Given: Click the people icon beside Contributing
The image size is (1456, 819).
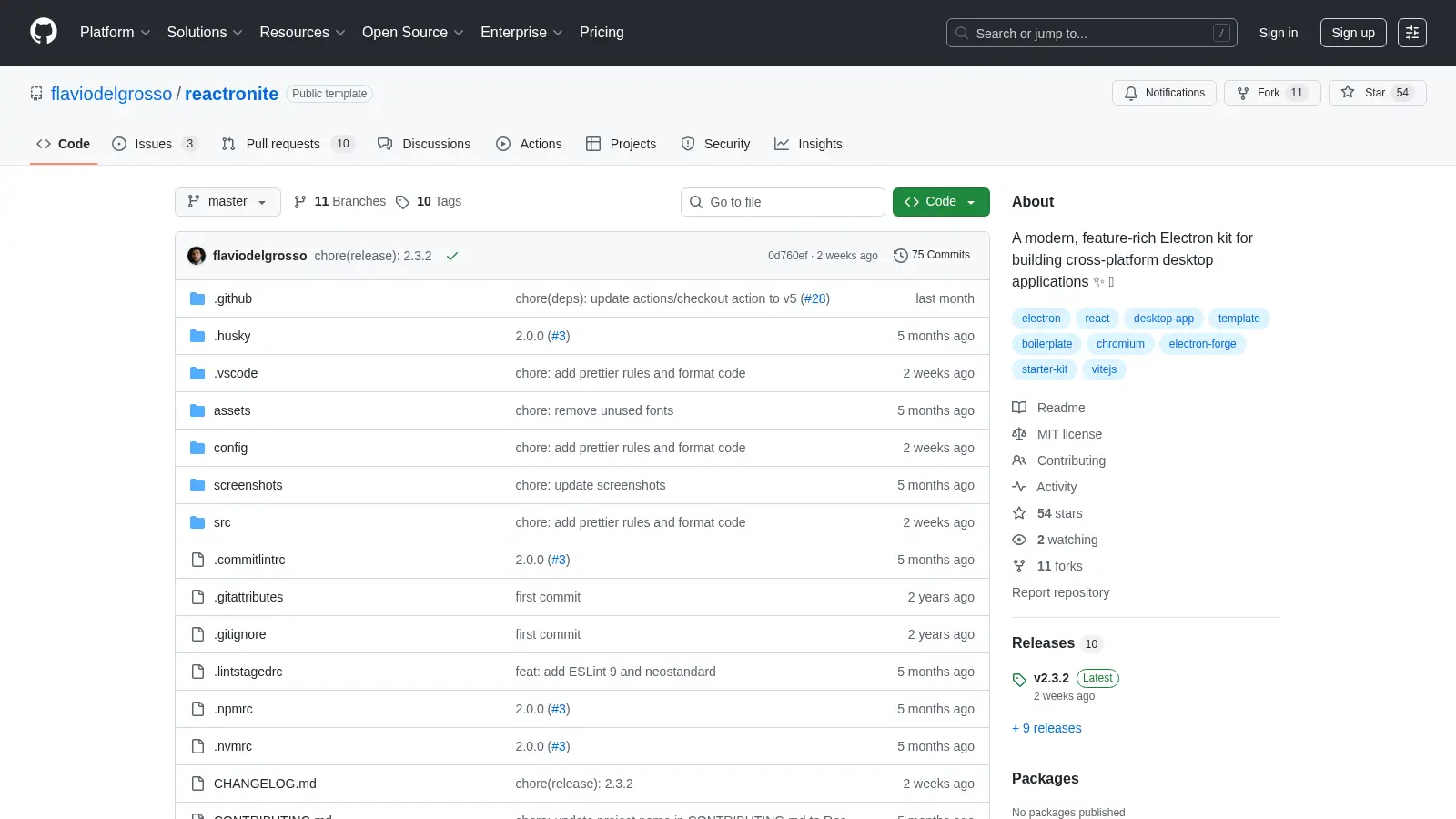Looking at the screenshot, I should pyautogui.click(x=1019, y=460).
